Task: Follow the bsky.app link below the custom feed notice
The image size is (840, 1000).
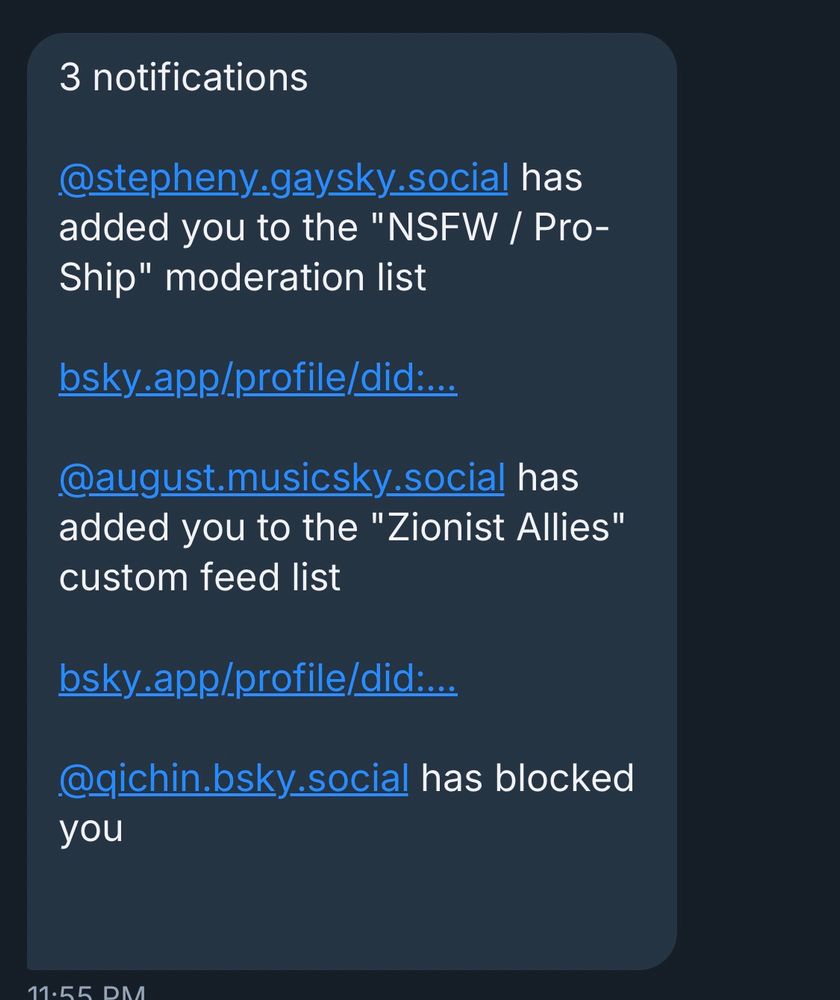Action: 258,677
